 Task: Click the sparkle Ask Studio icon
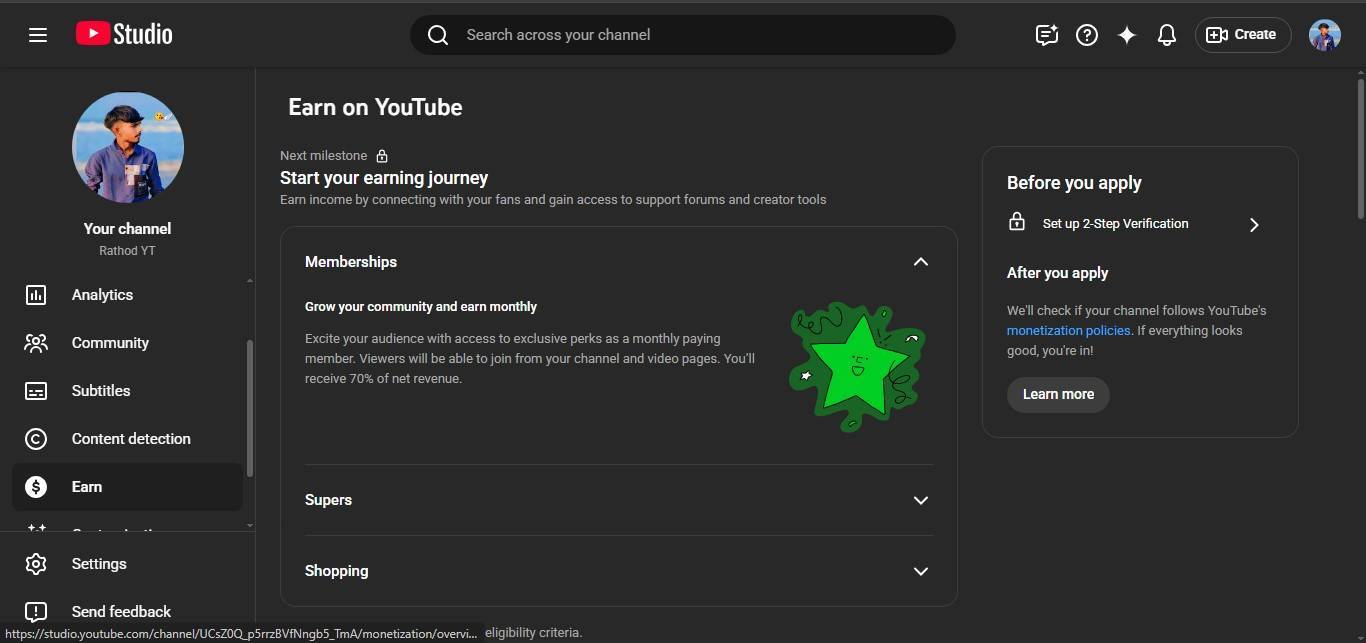[x=1127, y=35]
